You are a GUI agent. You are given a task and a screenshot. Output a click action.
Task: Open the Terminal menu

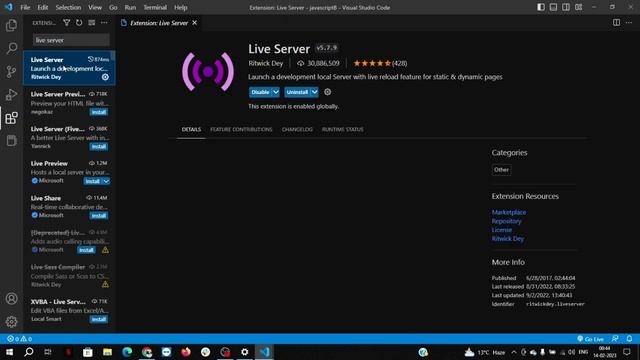point(155,7)
